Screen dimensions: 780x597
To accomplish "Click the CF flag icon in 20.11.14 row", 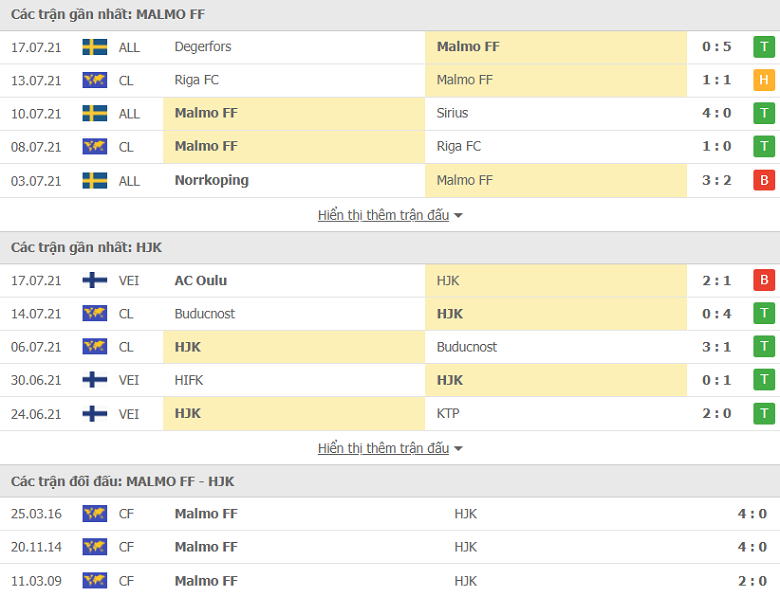I will [x=95, y=547].
